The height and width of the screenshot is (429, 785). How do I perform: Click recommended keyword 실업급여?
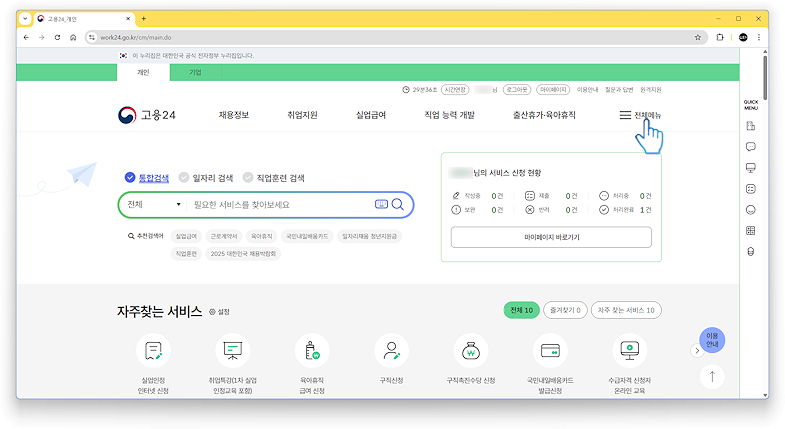(x=186, y=236)
